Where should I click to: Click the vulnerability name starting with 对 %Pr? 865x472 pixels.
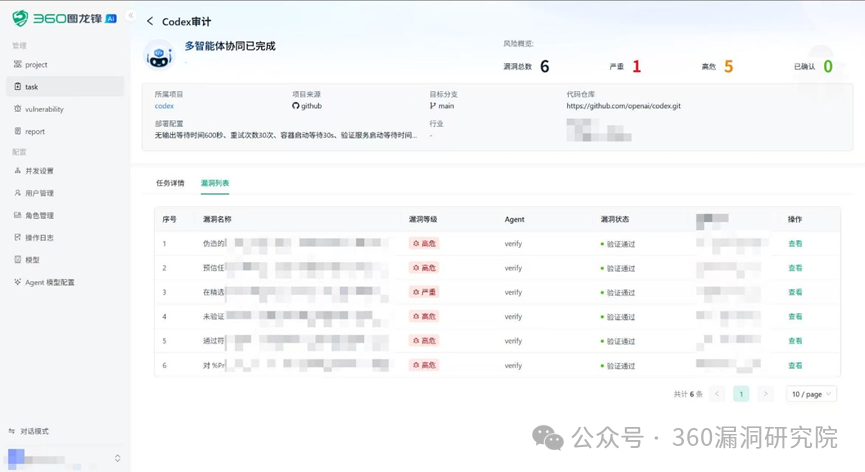(x=296, y=365)
